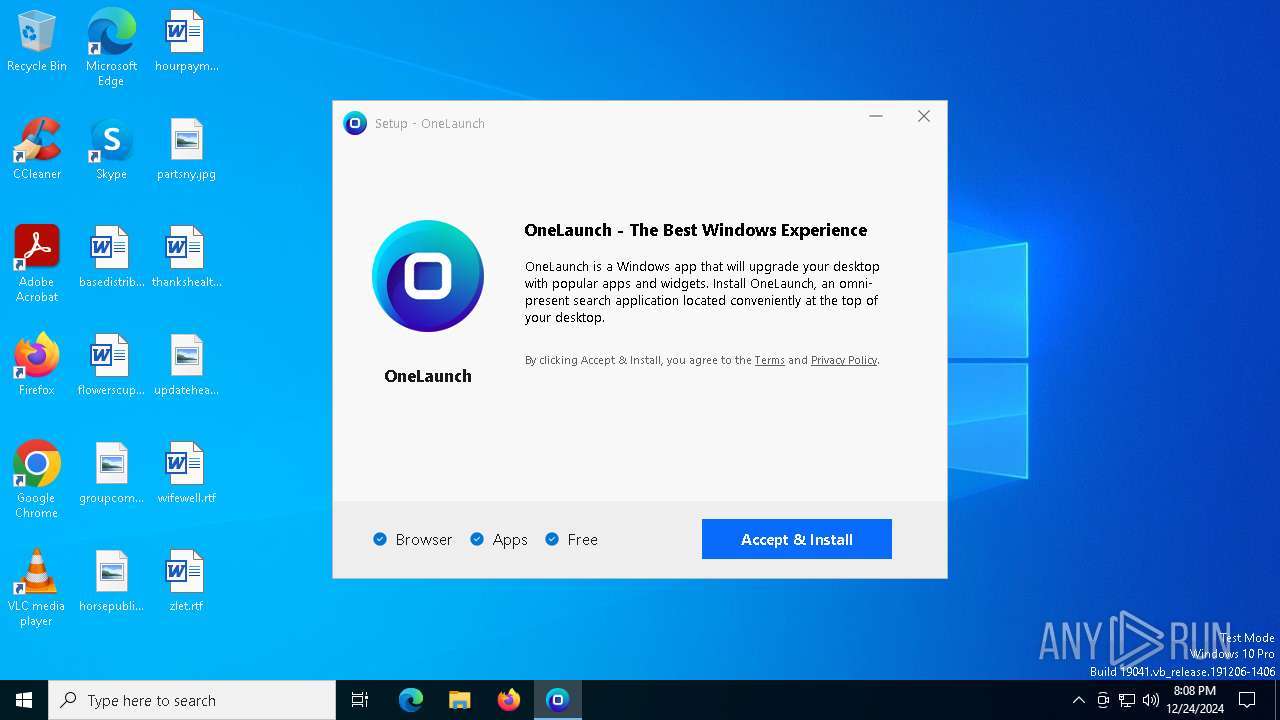Image resolution: width=1280 pixels, height=720 pixels.
Task: Show hidden system tray icons
Action: (x=1078, y=700)
